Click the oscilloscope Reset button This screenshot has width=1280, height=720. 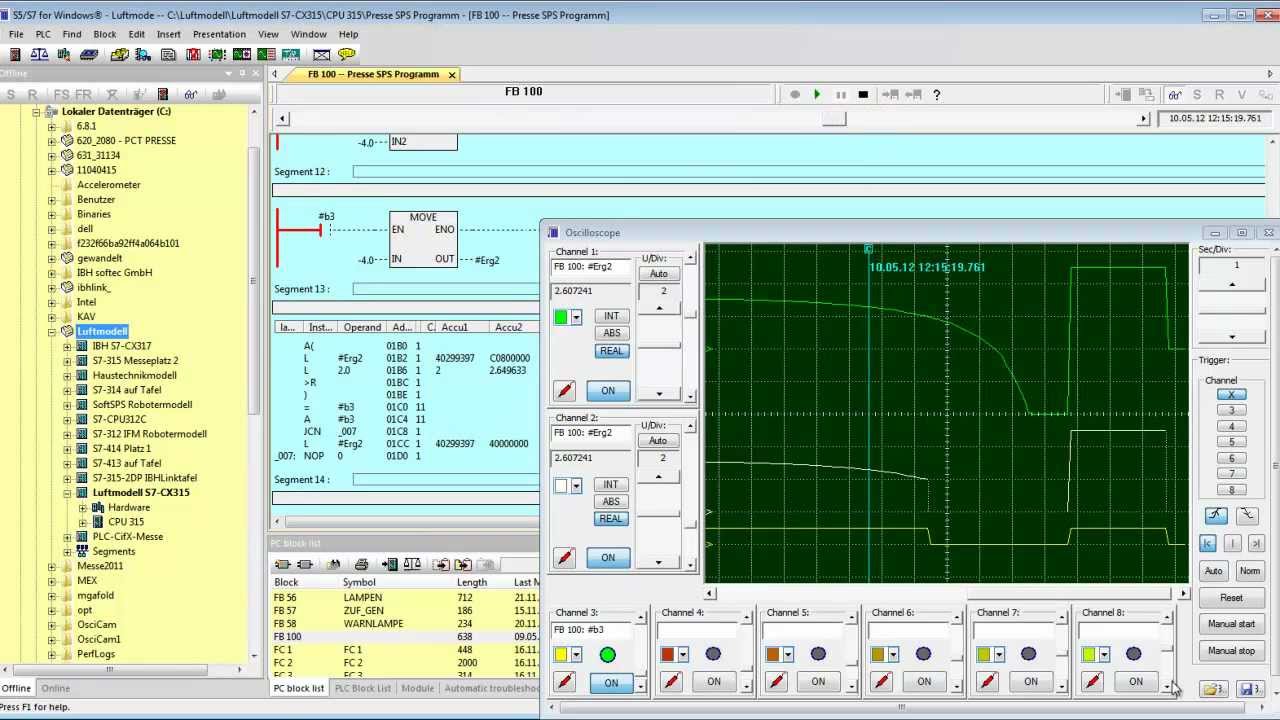(1231, 598)
